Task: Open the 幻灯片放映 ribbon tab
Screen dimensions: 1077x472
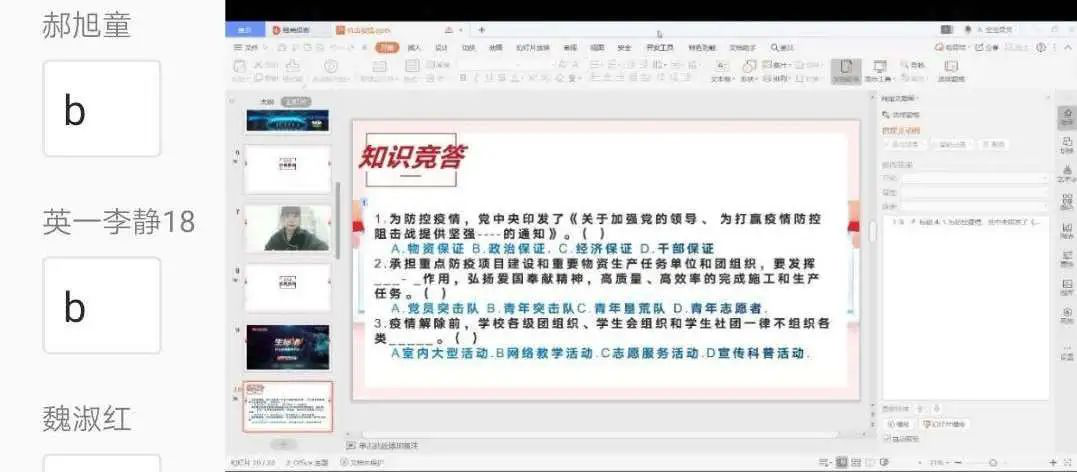Action: coord(532,47)
